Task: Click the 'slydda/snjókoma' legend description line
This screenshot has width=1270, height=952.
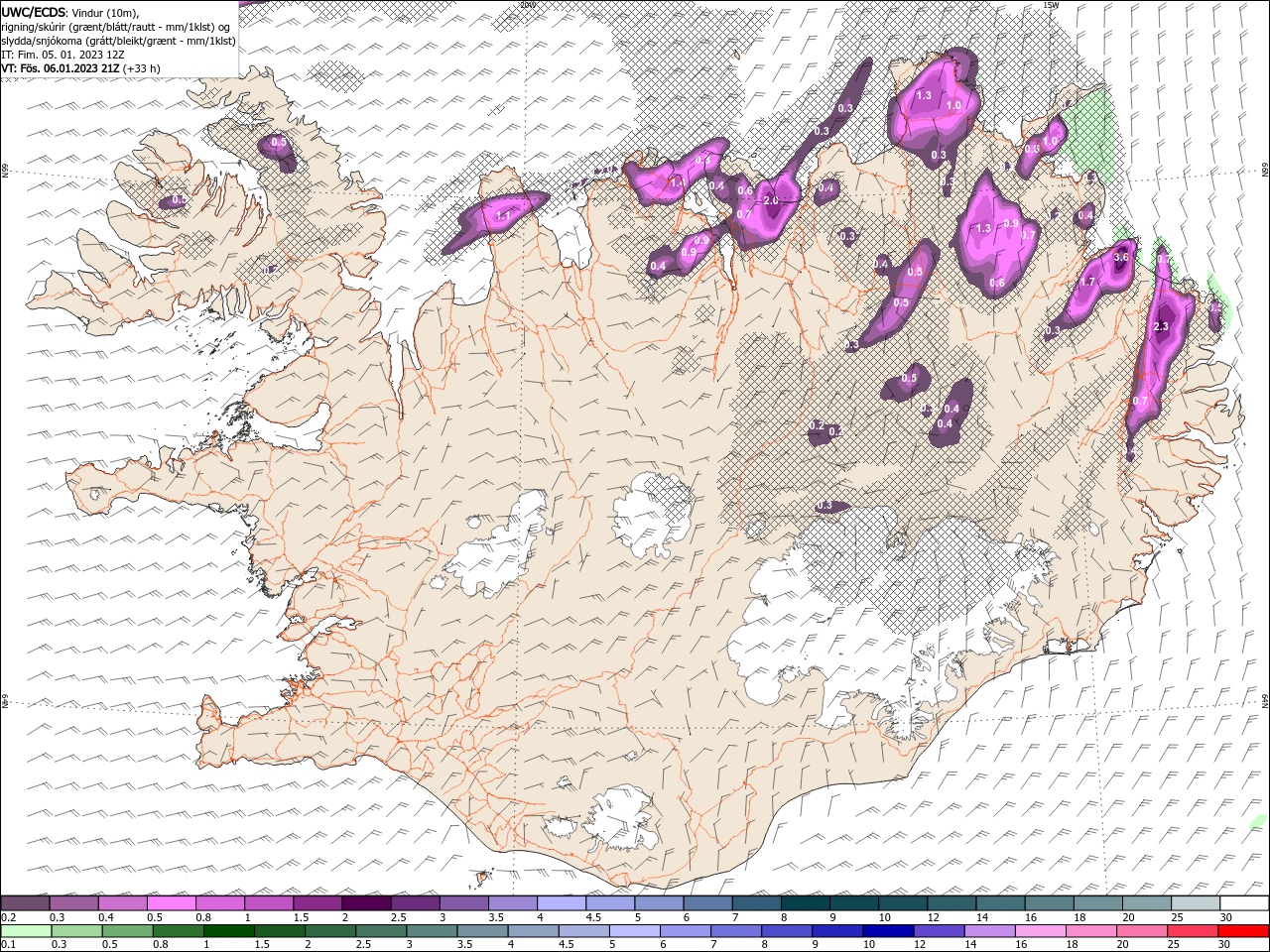Action: [119, 41]
